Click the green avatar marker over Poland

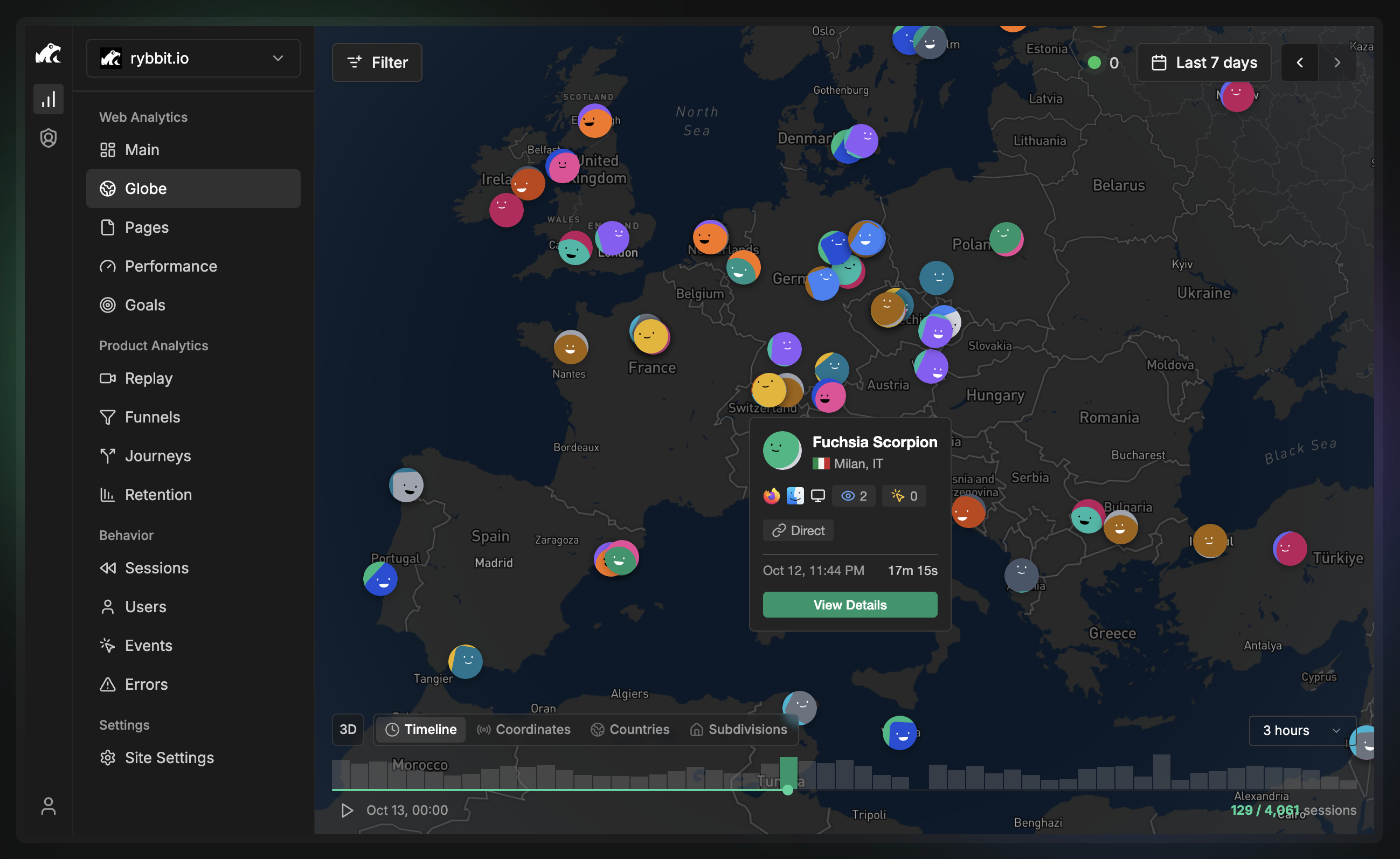[x=1006, y=239]
